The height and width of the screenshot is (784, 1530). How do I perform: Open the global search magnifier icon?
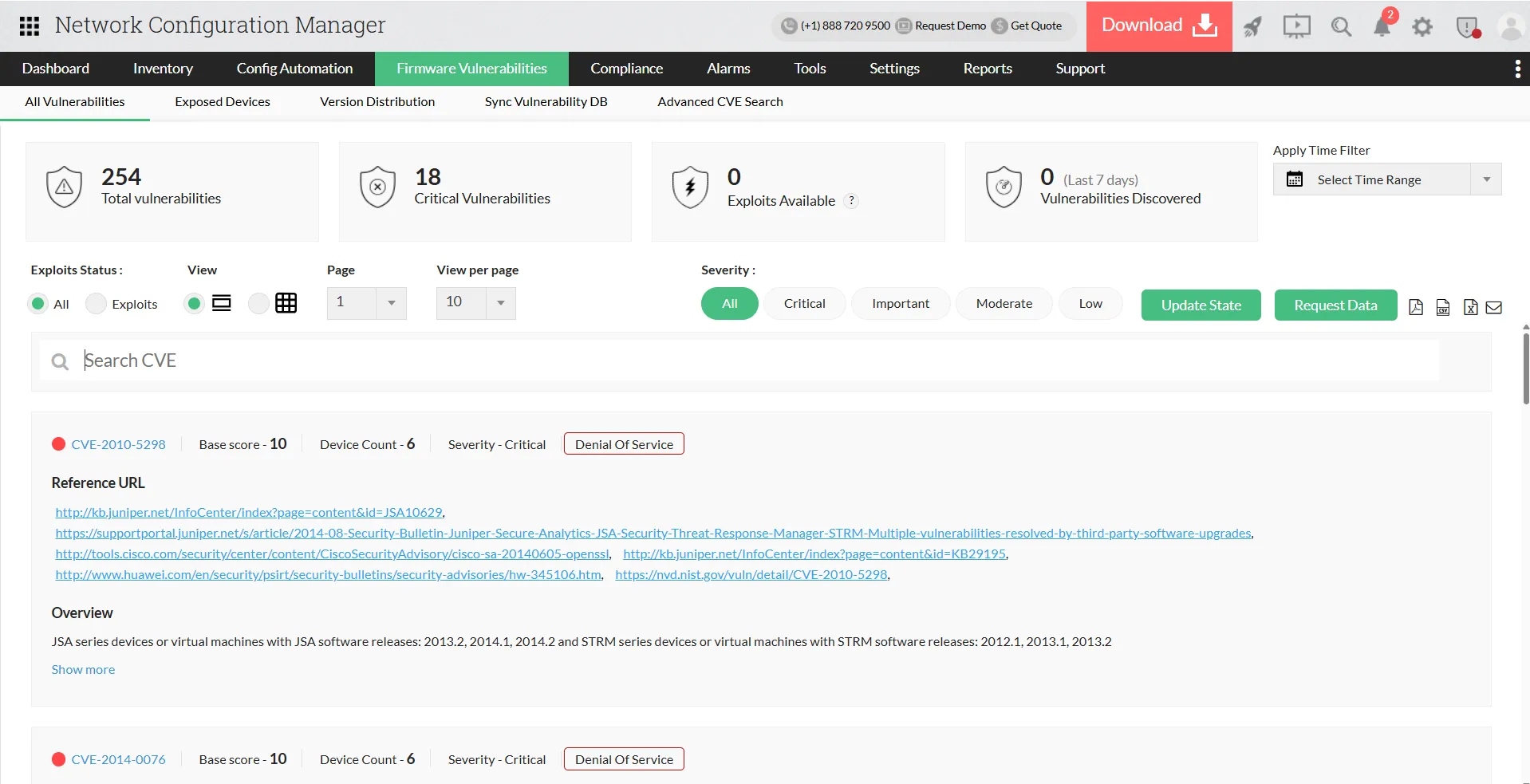1341,27
